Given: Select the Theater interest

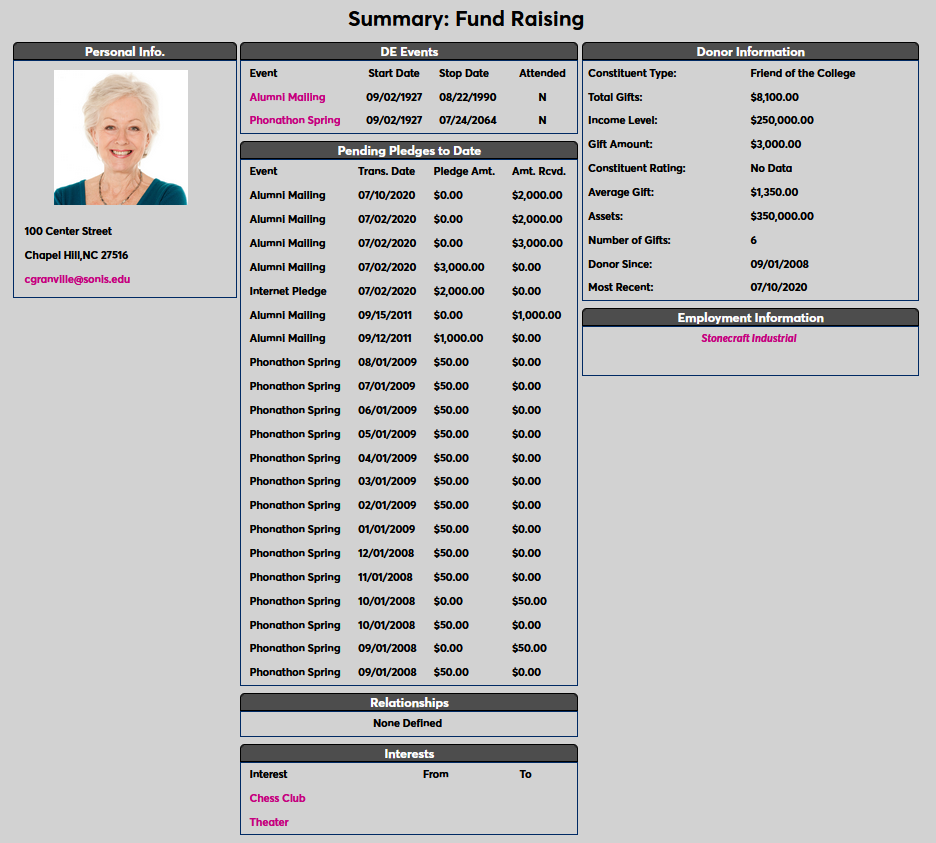Looking at the screenshot, I should point(269,822).
